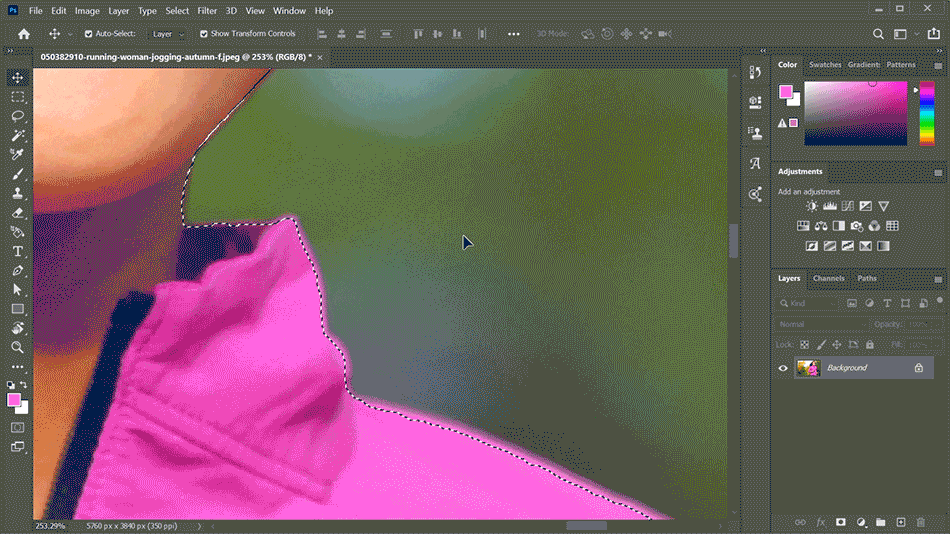Select the Hand tool
This screenshot has height=534, width=950.
click(x=18, y=328)
